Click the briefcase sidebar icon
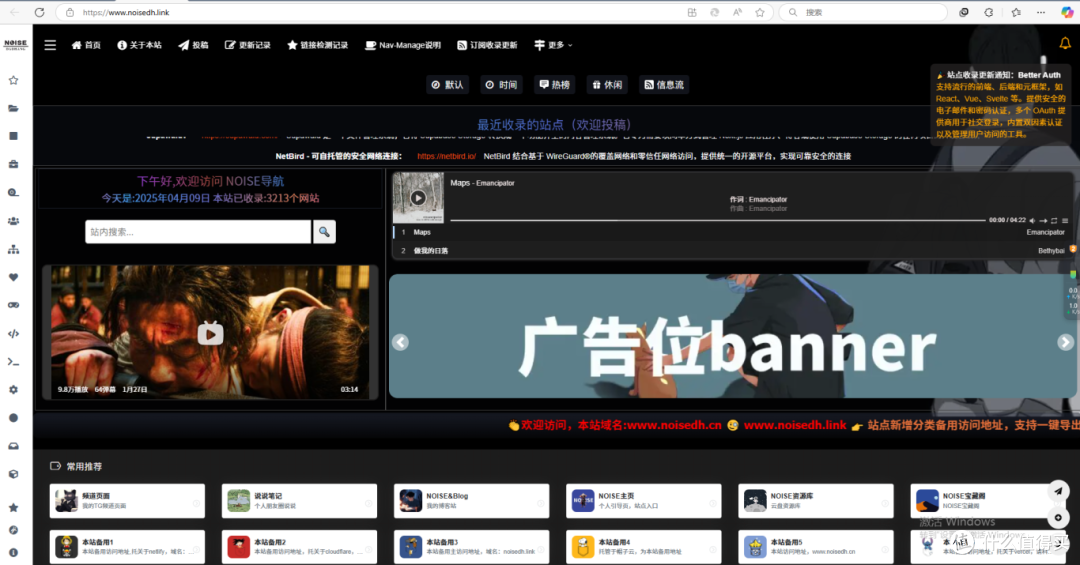The height and width of the screenshot is (565, 1080). (13, 165)
